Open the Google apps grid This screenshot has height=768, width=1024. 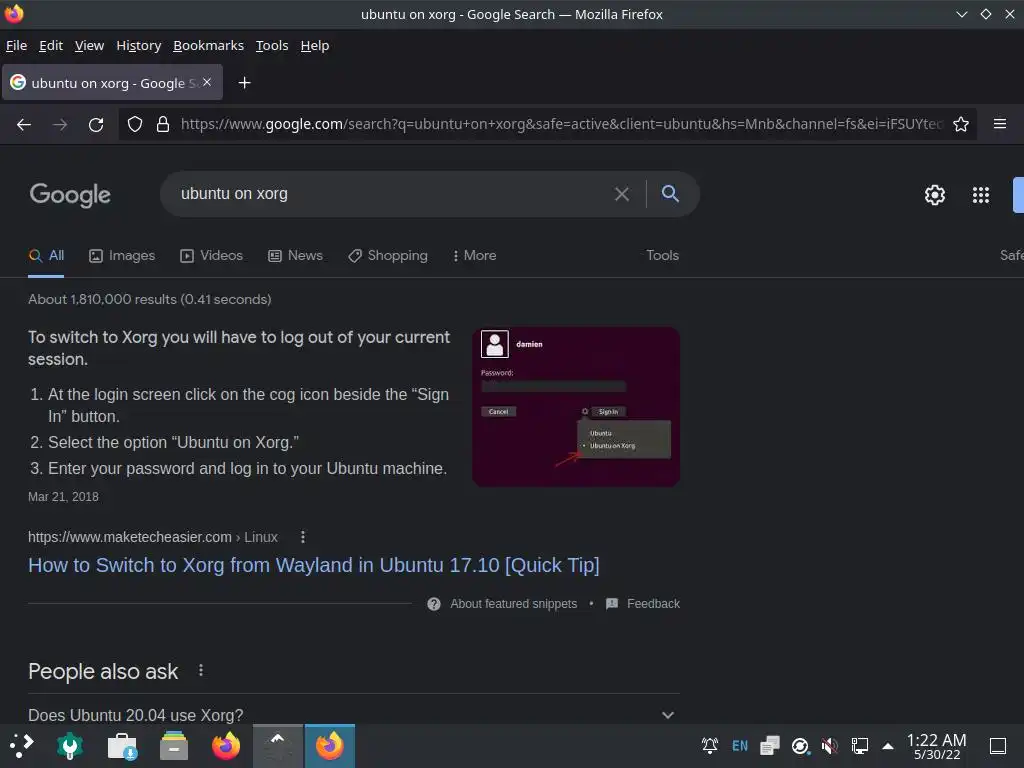click(981, 195)
